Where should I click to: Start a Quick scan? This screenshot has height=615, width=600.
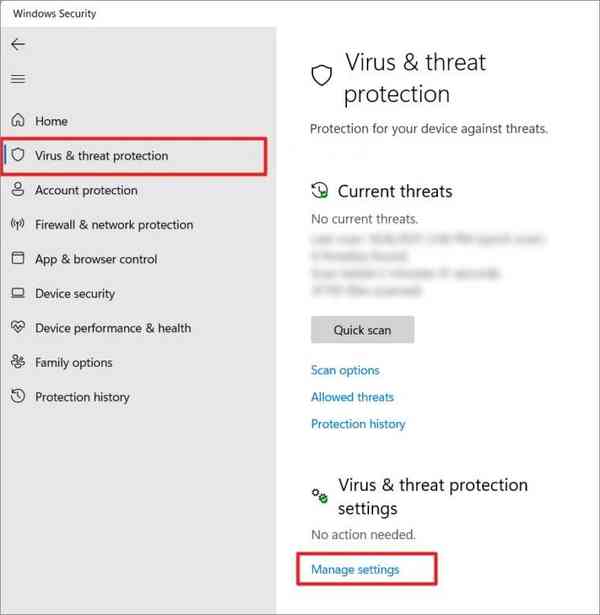pos(362,329)
